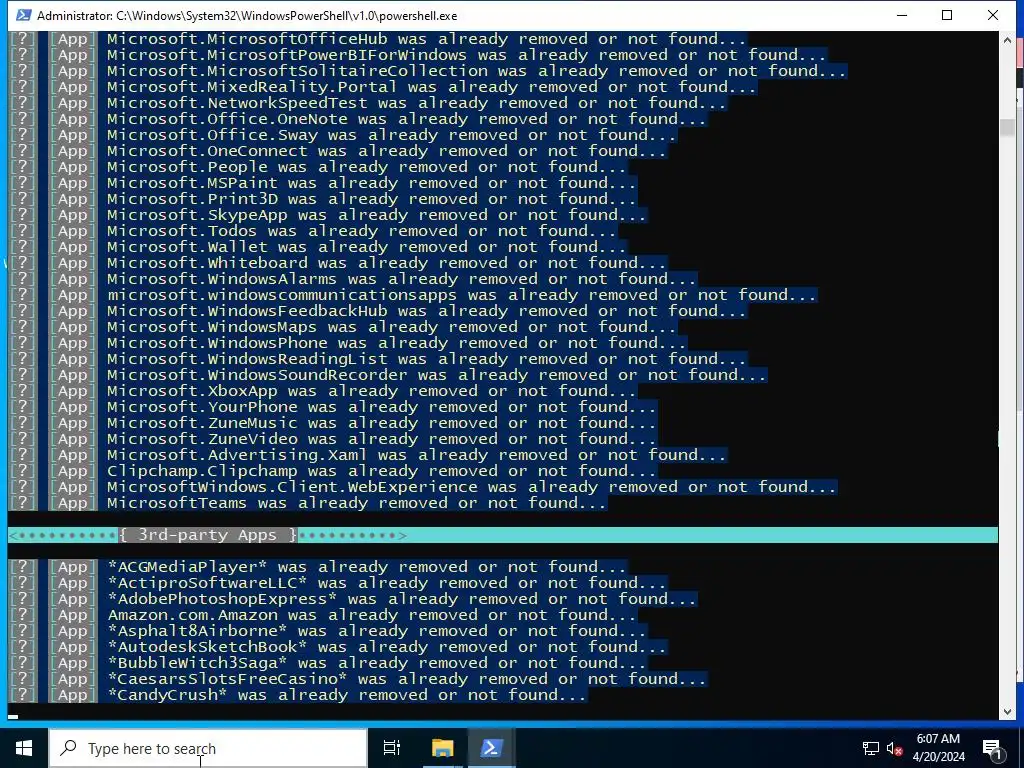Click the Microsoft.ZuneMusic line

point(333,423)
